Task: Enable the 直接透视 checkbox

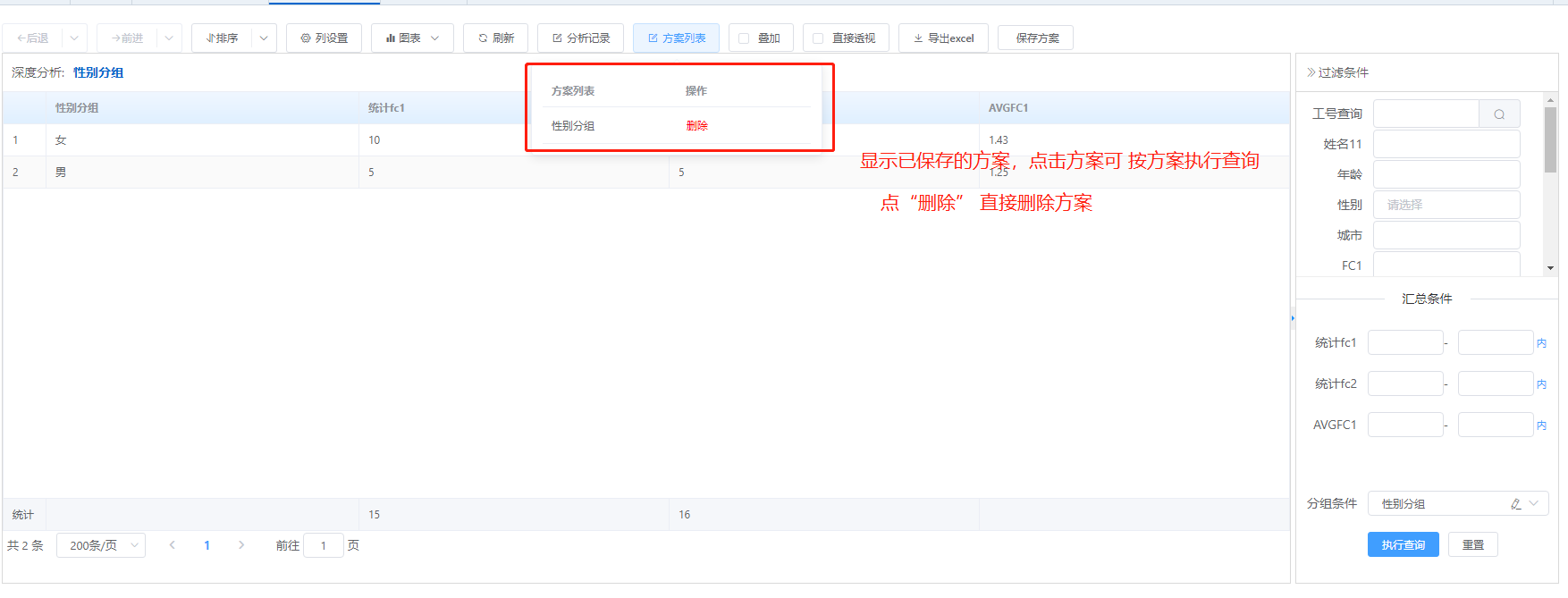Action: coord(818,38)
